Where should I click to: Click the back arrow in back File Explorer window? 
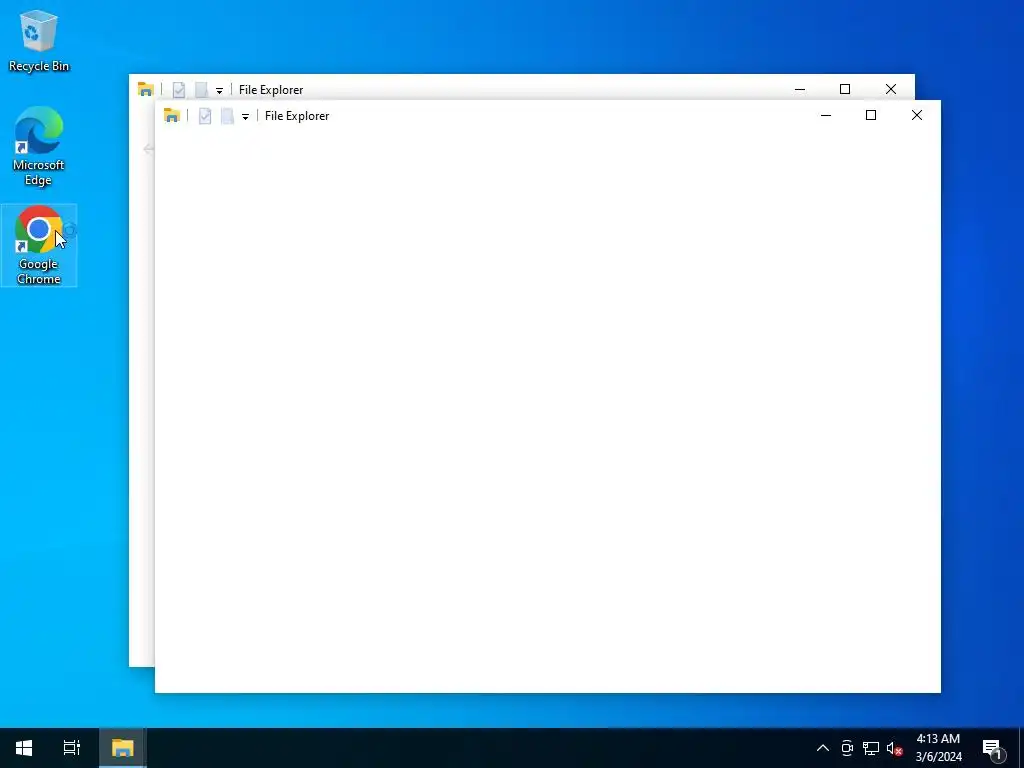[148, 149]
